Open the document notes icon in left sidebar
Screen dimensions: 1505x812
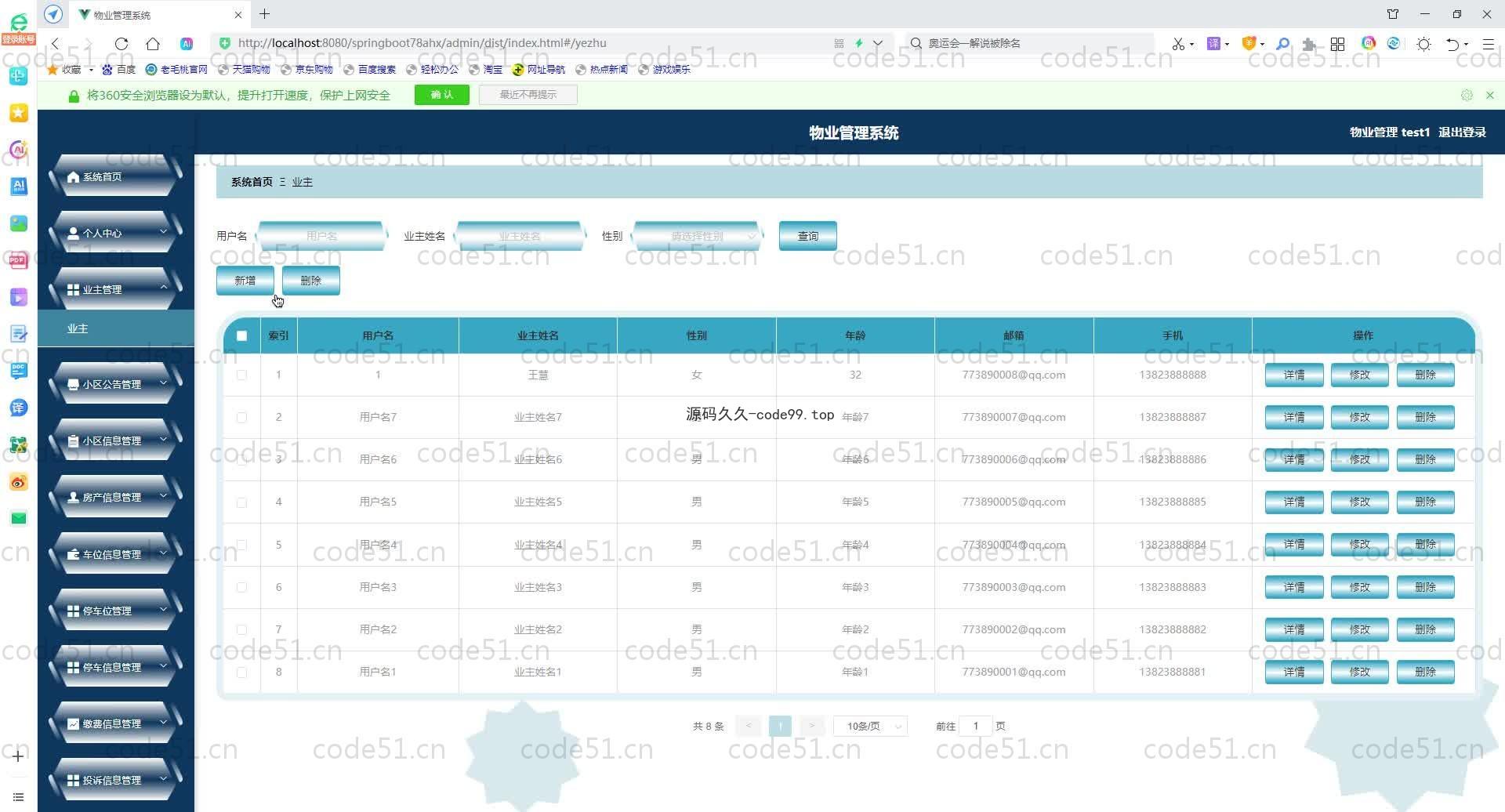(19, 334)
